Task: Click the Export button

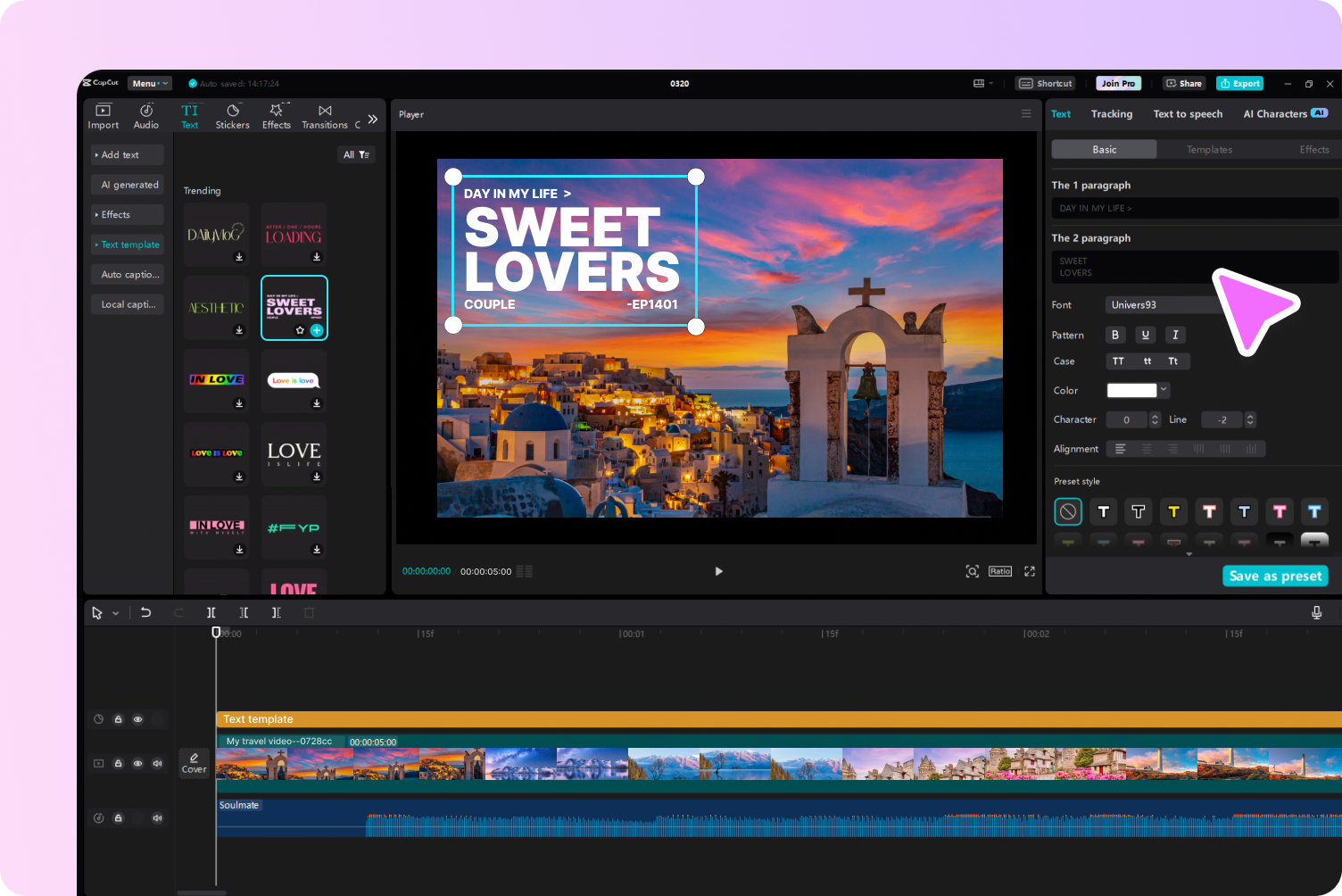Action: [x=1239, y=83]
